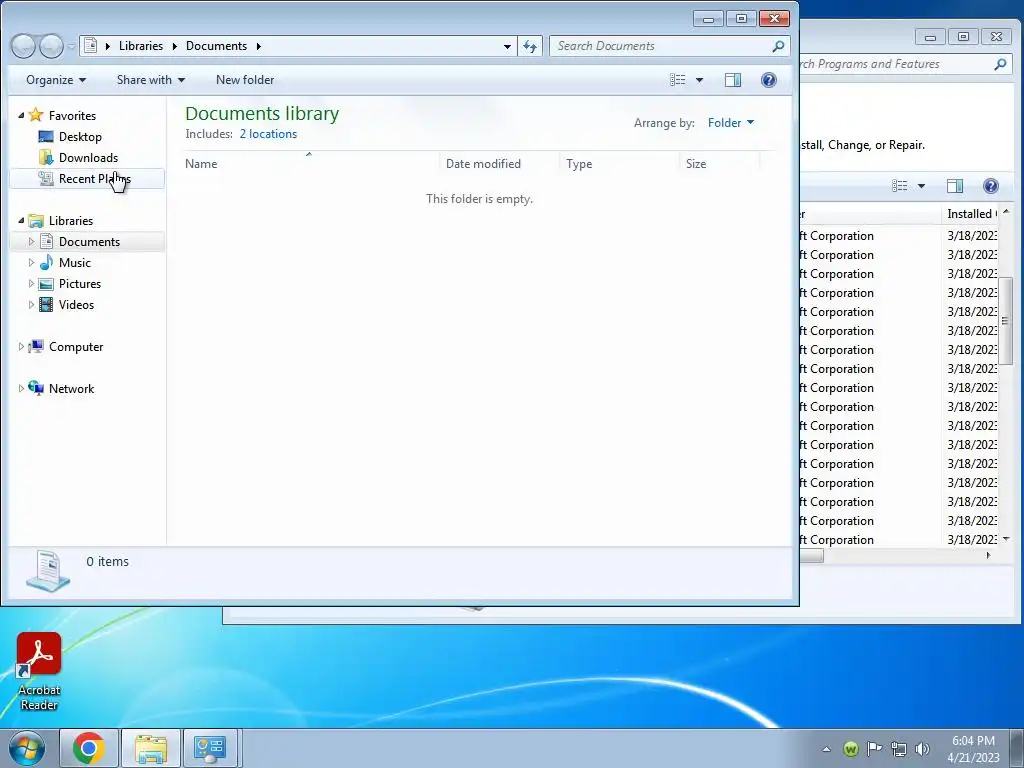Open help icon in Programs and Features window
The height and width of the screenshot is (768, 1024).
coord(991,186)
